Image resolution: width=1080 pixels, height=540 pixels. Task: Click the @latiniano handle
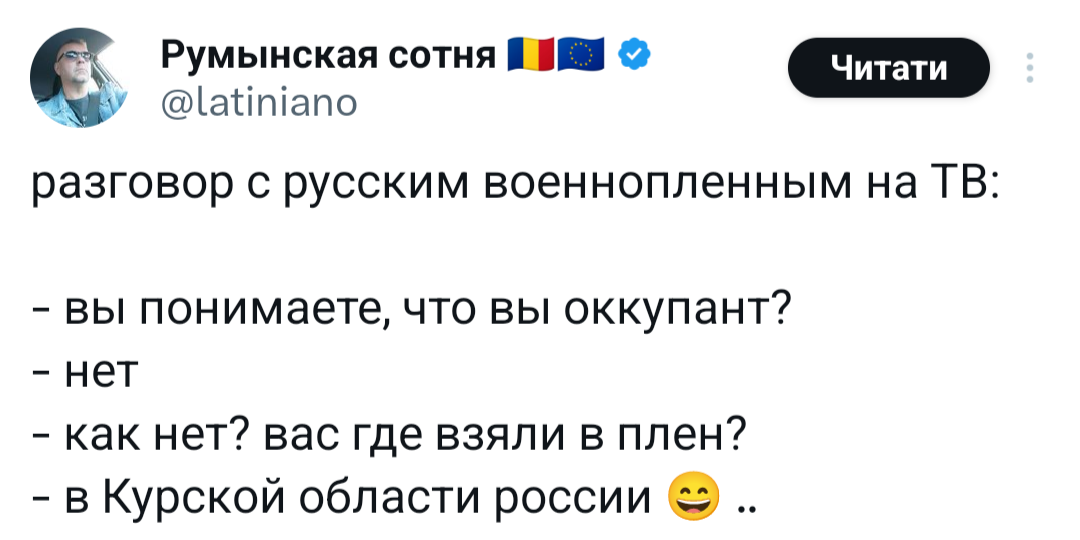252,101
